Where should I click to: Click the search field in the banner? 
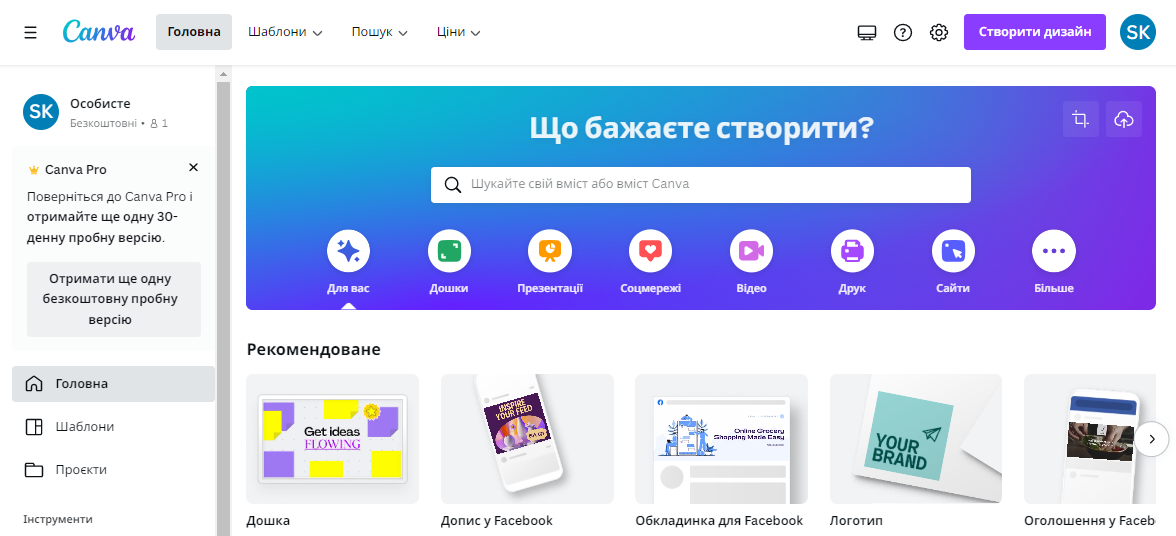click(700, 184)
